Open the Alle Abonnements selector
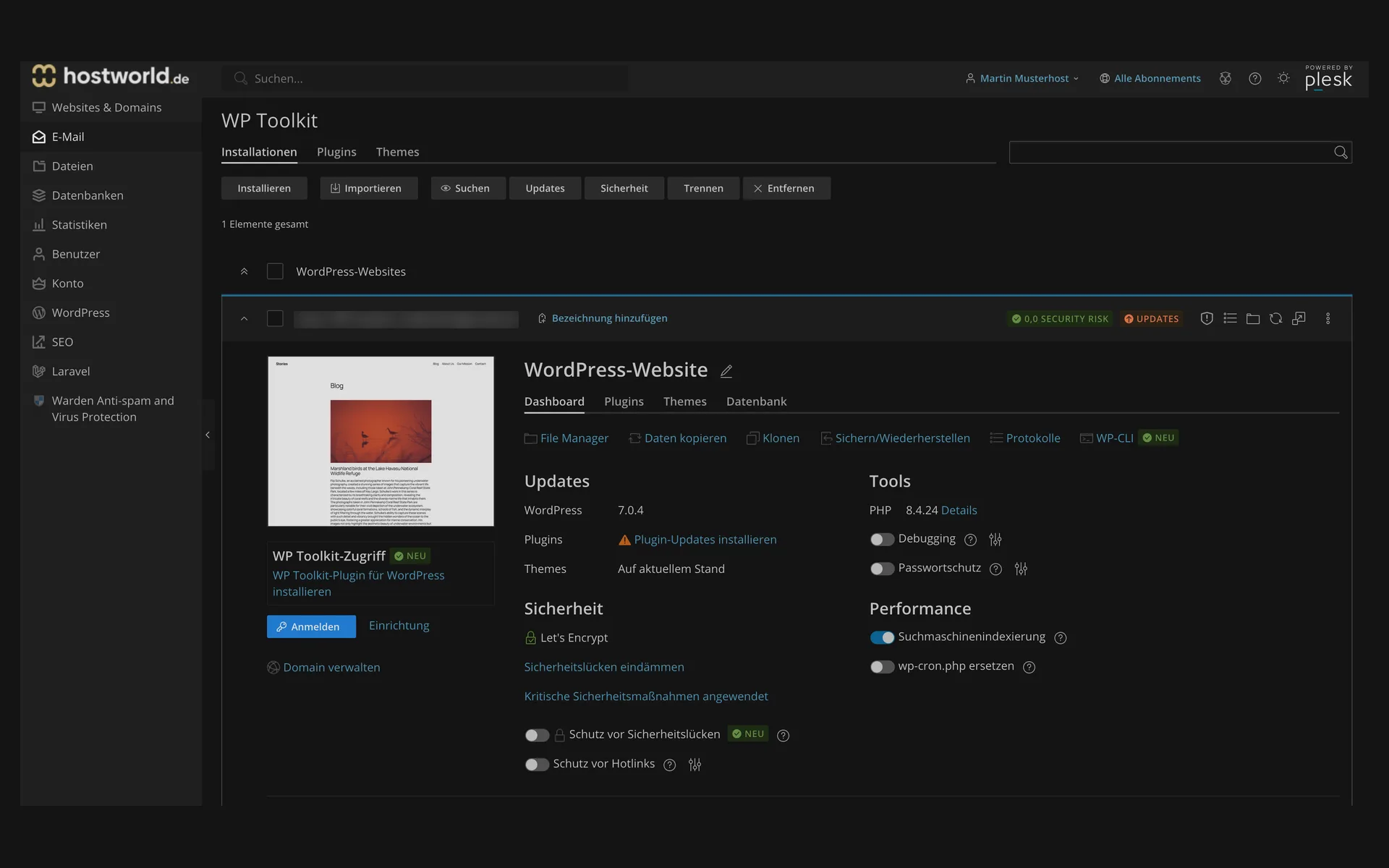Image resolution: width=1389 pixels, height=868 pixels. [x=1150, y=78]
